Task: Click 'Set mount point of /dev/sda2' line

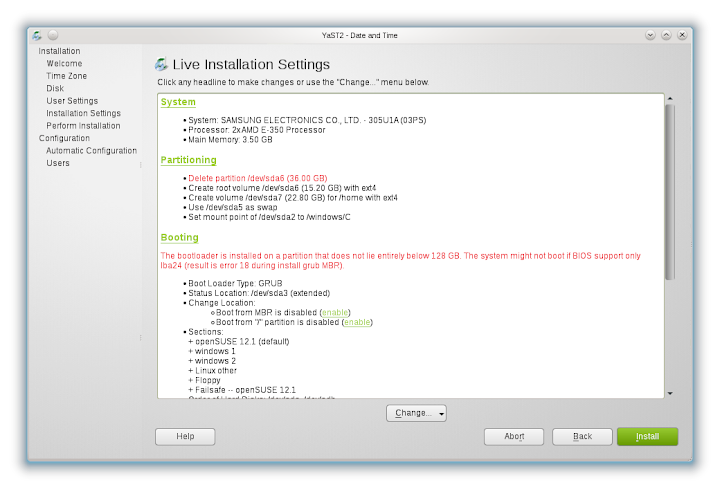Action: 269,217
